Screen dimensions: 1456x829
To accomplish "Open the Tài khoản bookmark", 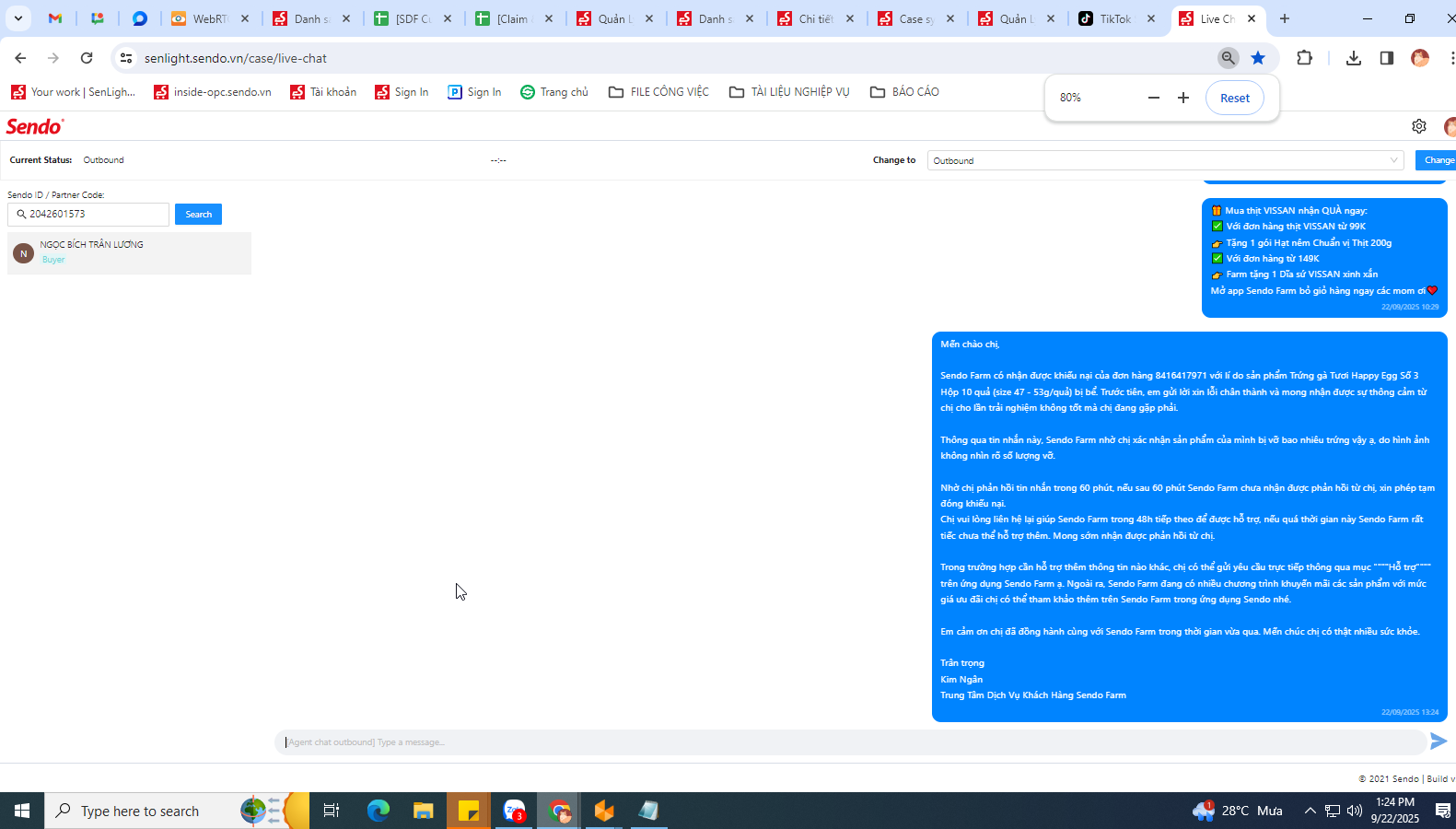I will tap(323, 92).
